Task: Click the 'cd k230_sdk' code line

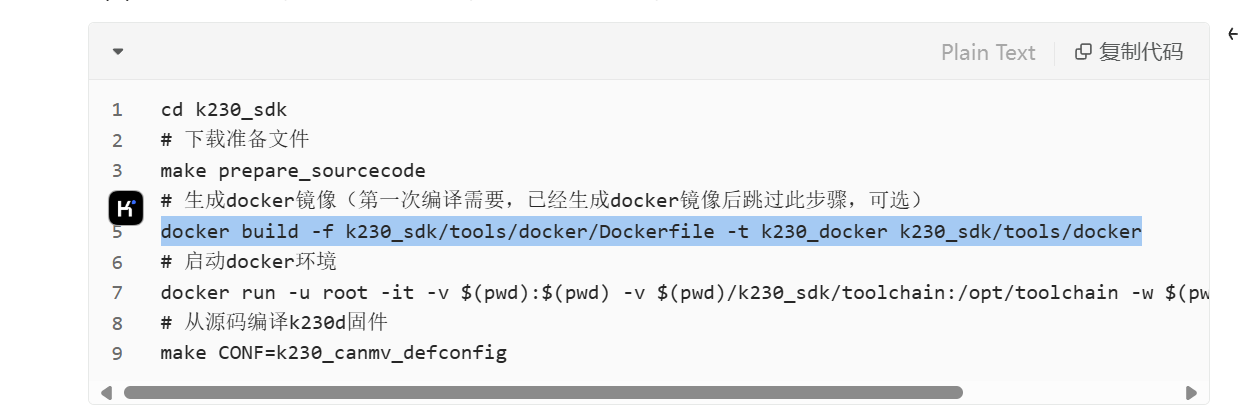Action: (x=224, y=109)
